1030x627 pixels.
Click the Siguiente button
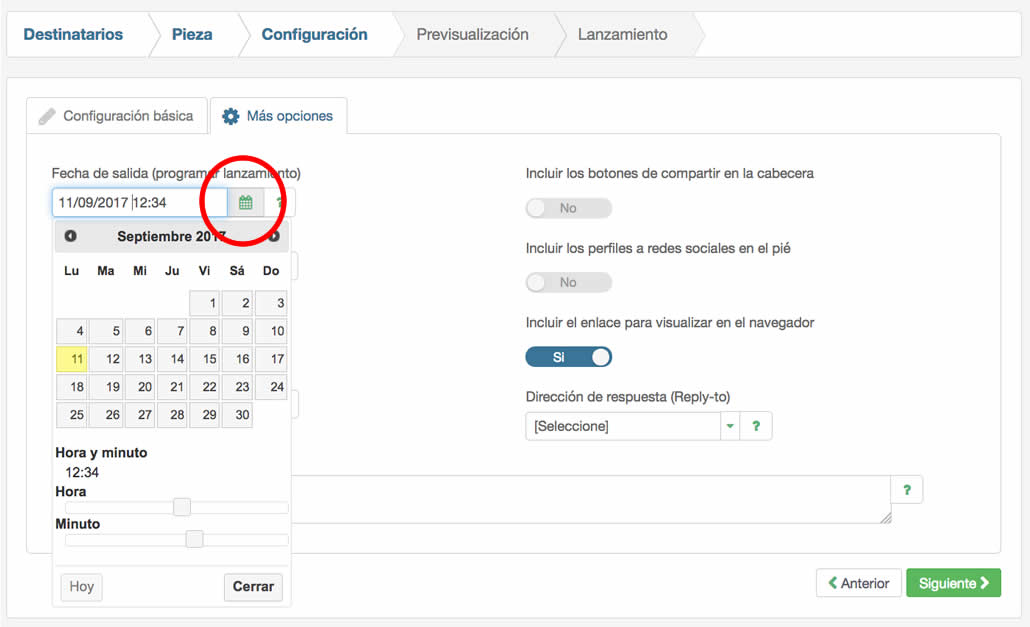coord(952,582)
